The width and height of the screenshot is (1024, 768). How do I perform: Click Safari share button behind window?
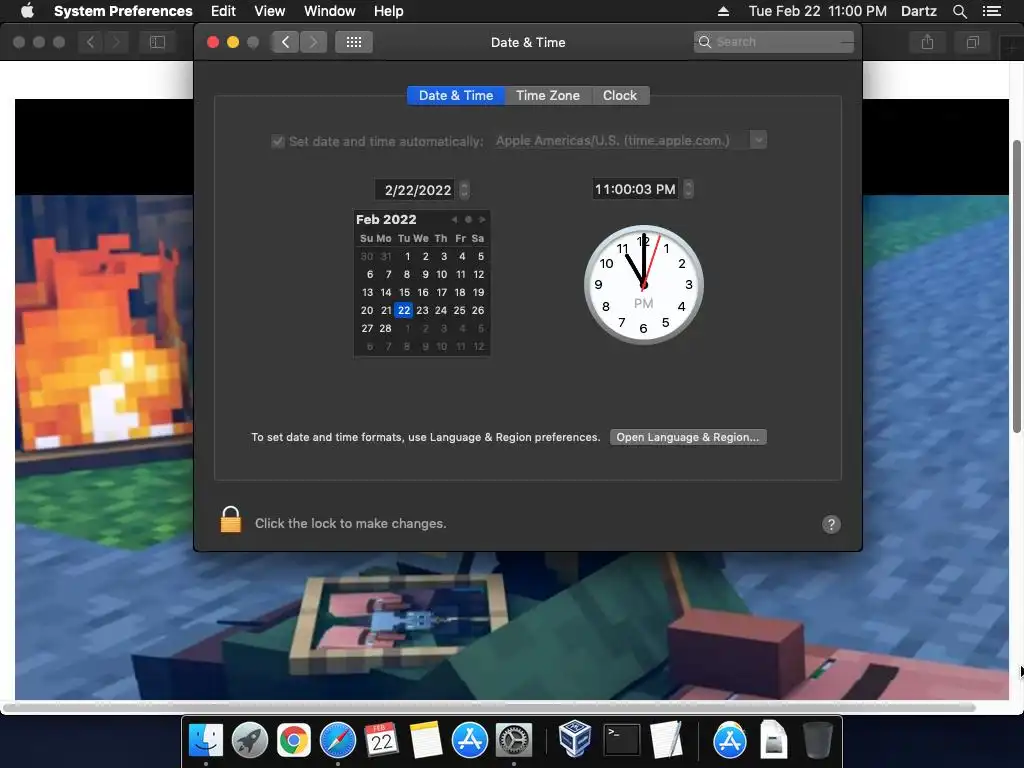coord(927,42)
